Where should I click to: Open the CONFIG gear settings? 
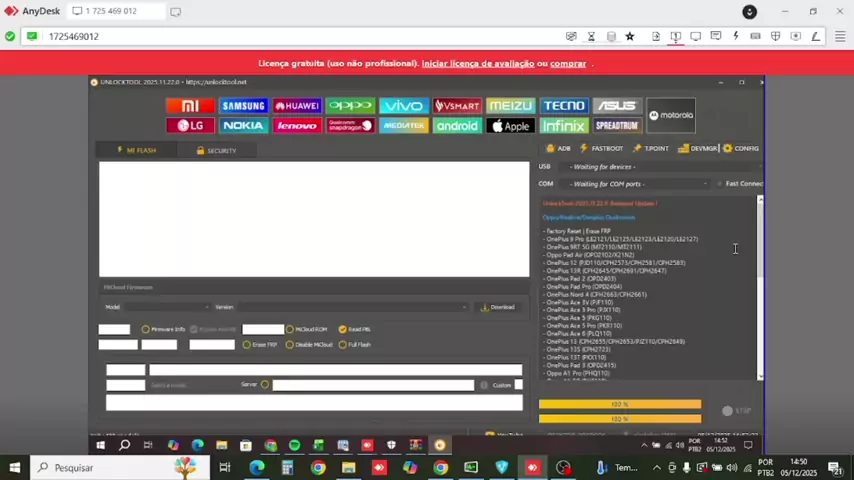(x=741, y=148)
